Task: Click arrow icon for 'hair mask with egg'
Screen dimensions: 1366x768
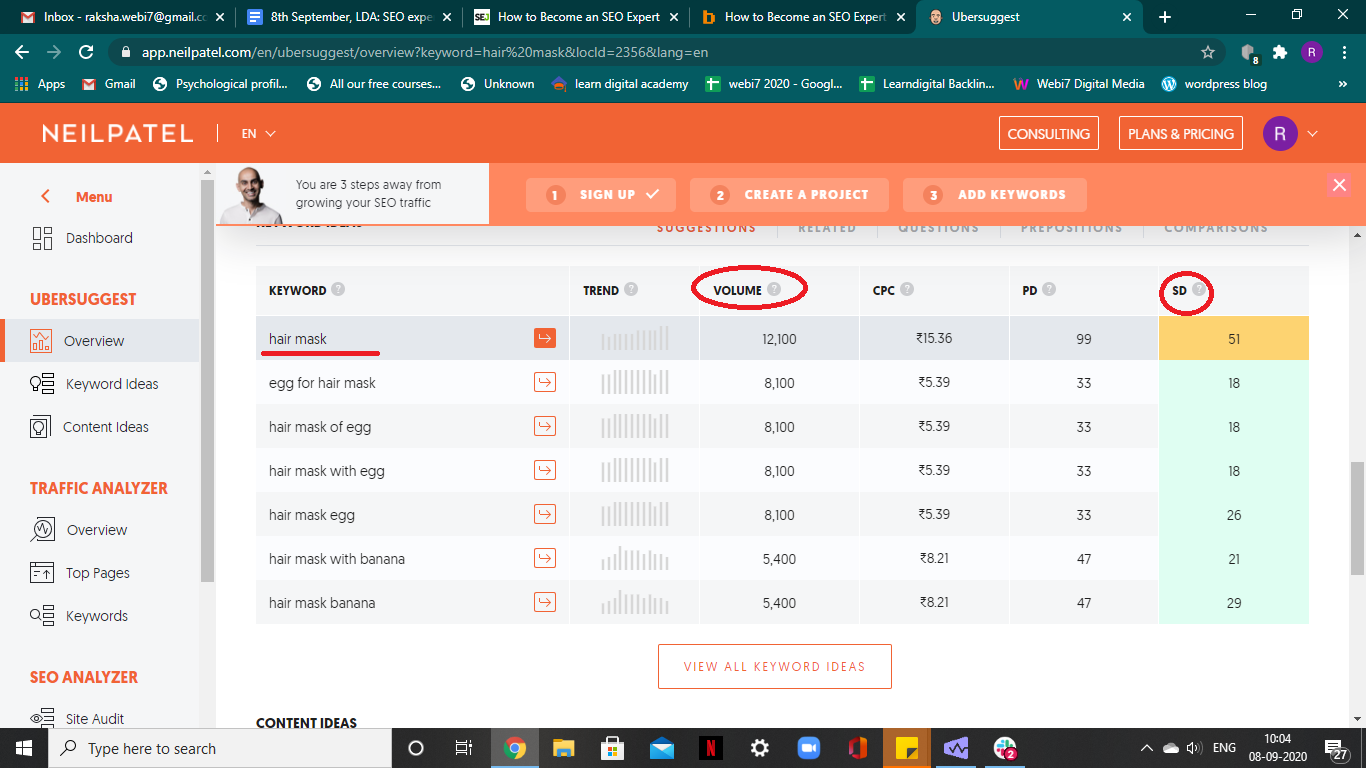Action: click(544, 471)
